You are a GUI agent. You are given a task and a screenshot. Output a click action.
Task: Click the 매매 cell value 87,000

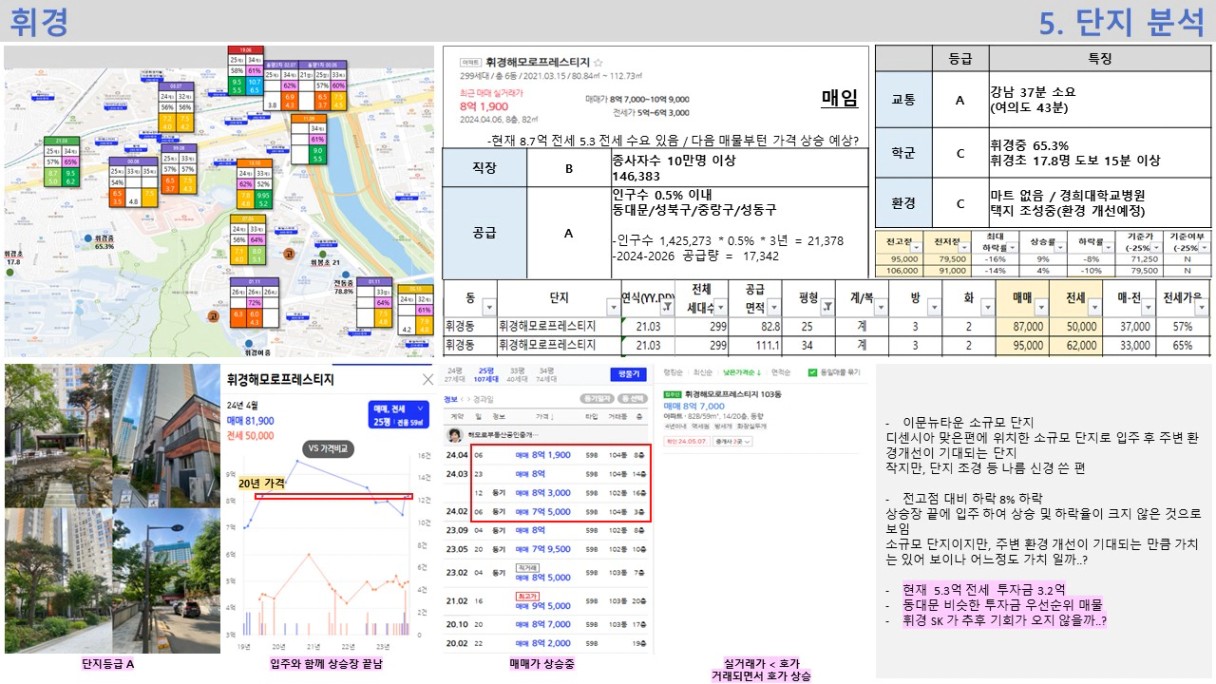tap(1022, 326)
